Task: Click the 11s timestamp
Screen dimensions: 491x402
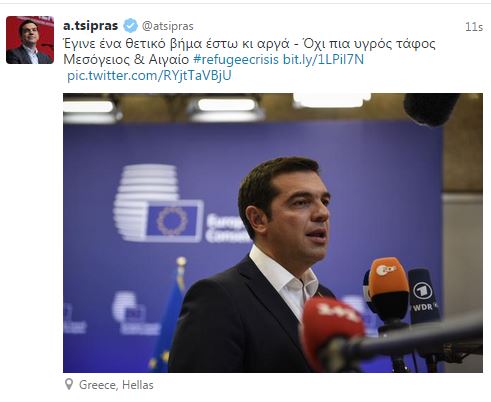Action: 474,27
